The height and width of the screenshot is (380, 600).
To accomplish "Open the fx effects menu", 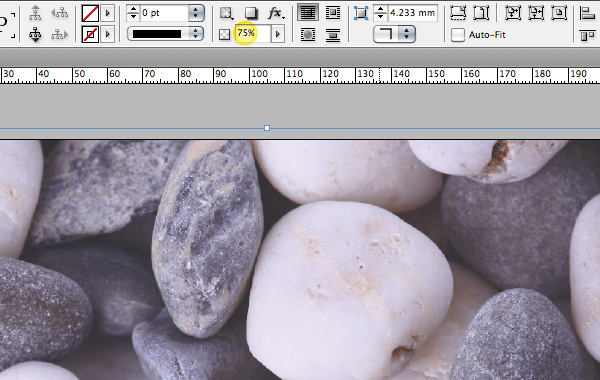I will tap(276, 13).
